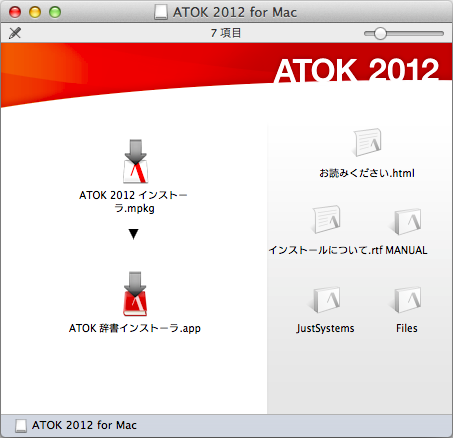Open the MANUAL folder icon
The width and height of the screenshot is (453, 438).
[407, 221]
